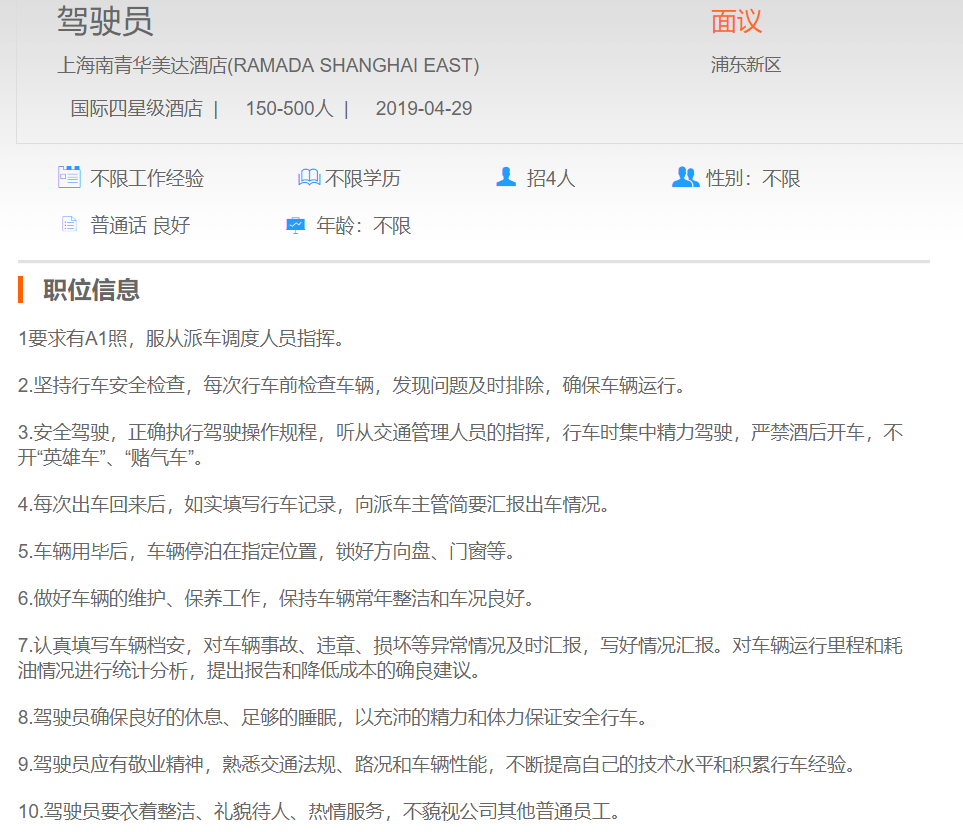Click the 150-500人 company size label
The image size is (963, 832).
coord(289,108)
